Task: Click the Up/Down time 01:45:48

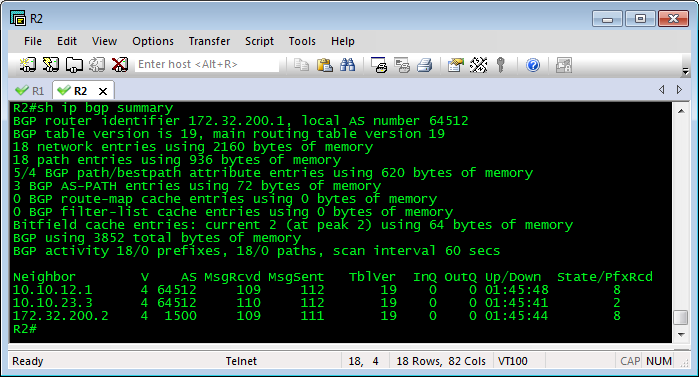Action: pyautogui.click(x=517, y=290)
